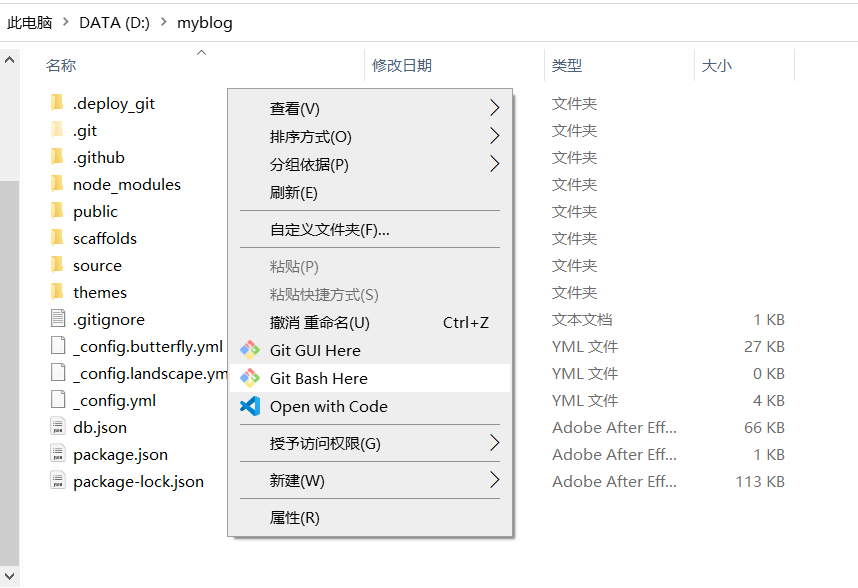
Task: Select 自定义文件夹(F)... menu entry
Action: pos(330,230)
